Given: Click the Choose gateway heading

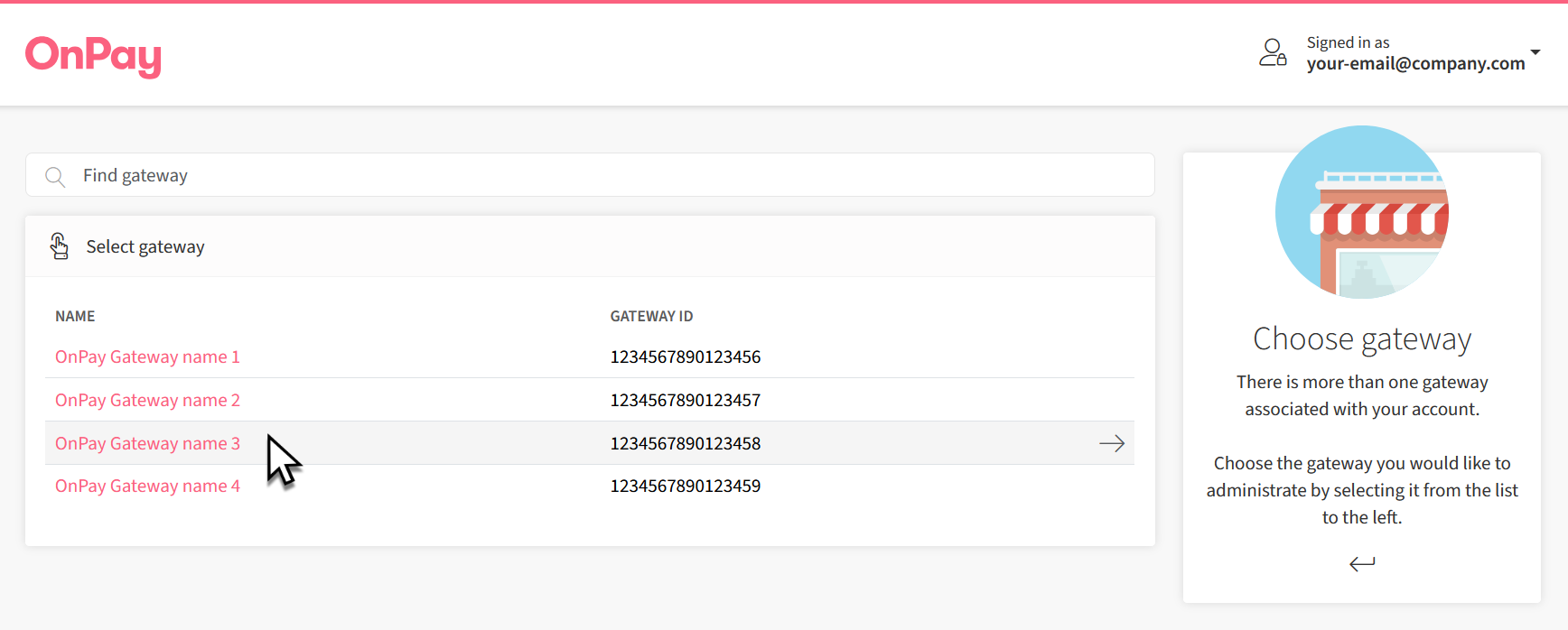Looking at the screenshot, I should [1361, 339].
